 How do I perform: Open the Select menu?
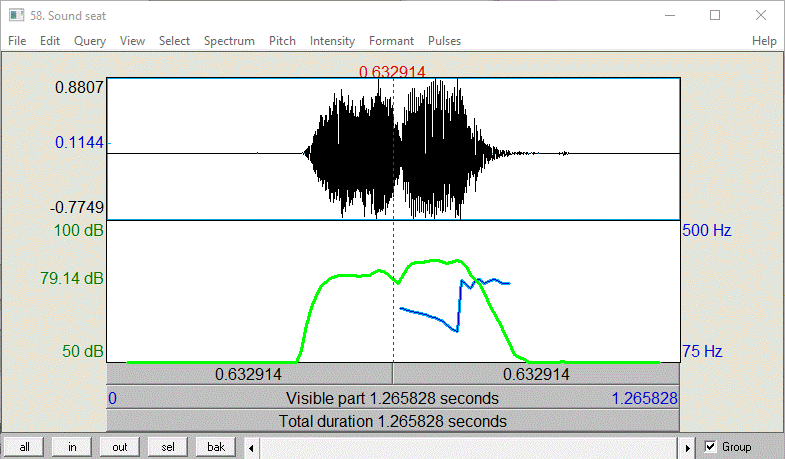pos(174,41)
